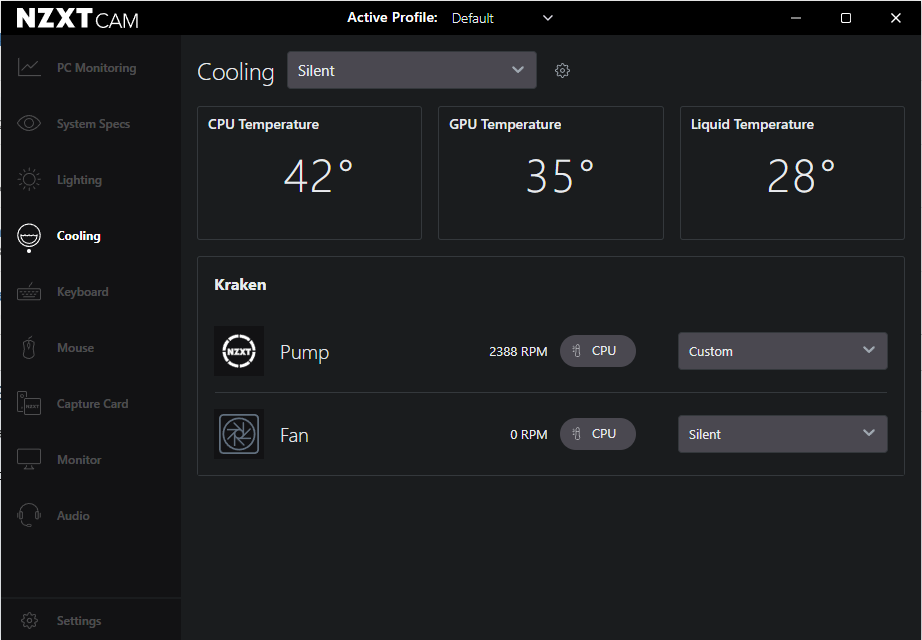Navigate to Mouse settings
This screenshot has width=922, height=640.
click(x=75, y=348)
